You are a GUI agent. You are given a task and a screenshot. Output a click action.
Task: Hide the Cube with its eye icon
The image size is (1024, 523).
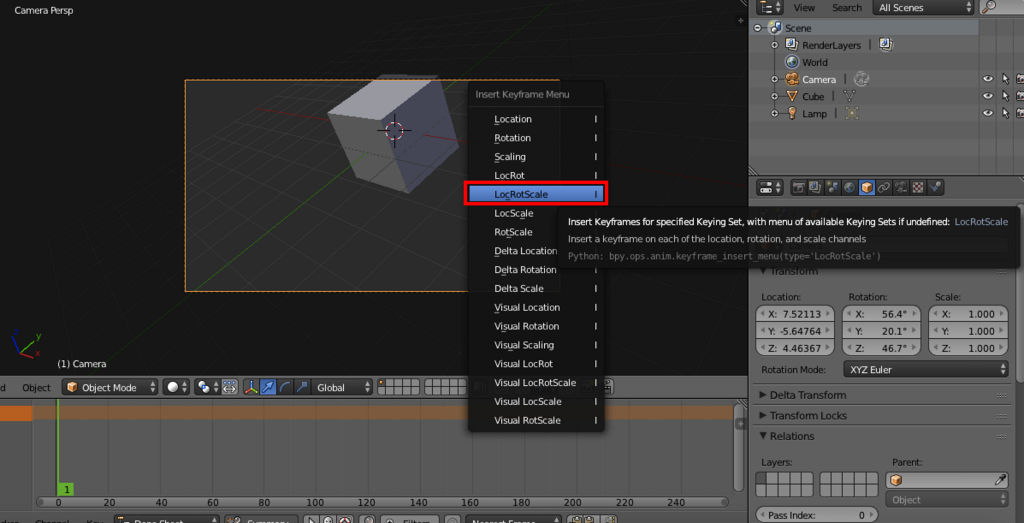click(x=988, y=96)
